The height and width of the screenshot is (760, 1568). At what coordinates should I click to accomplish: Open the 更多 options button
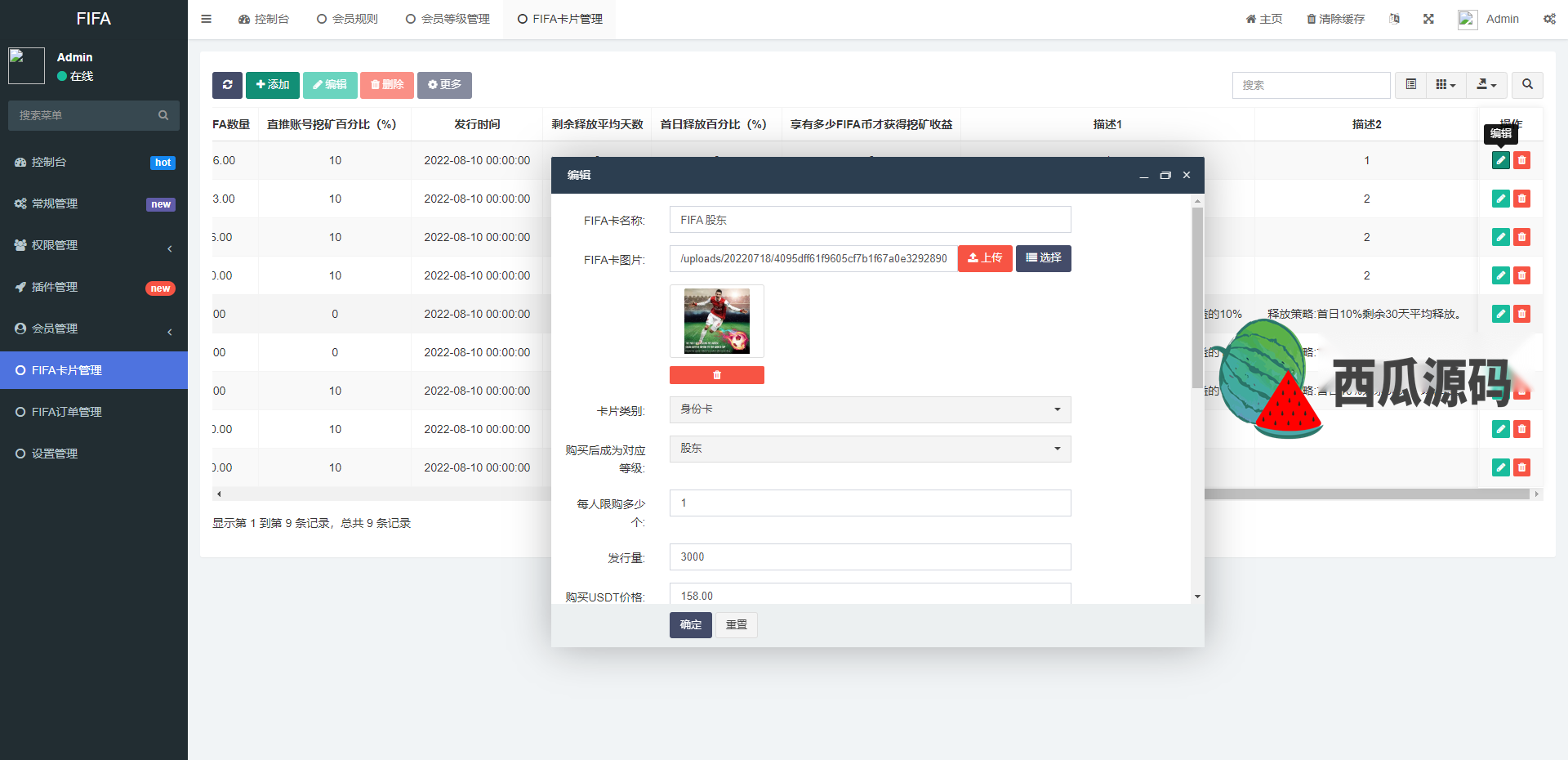pos(444,85)
